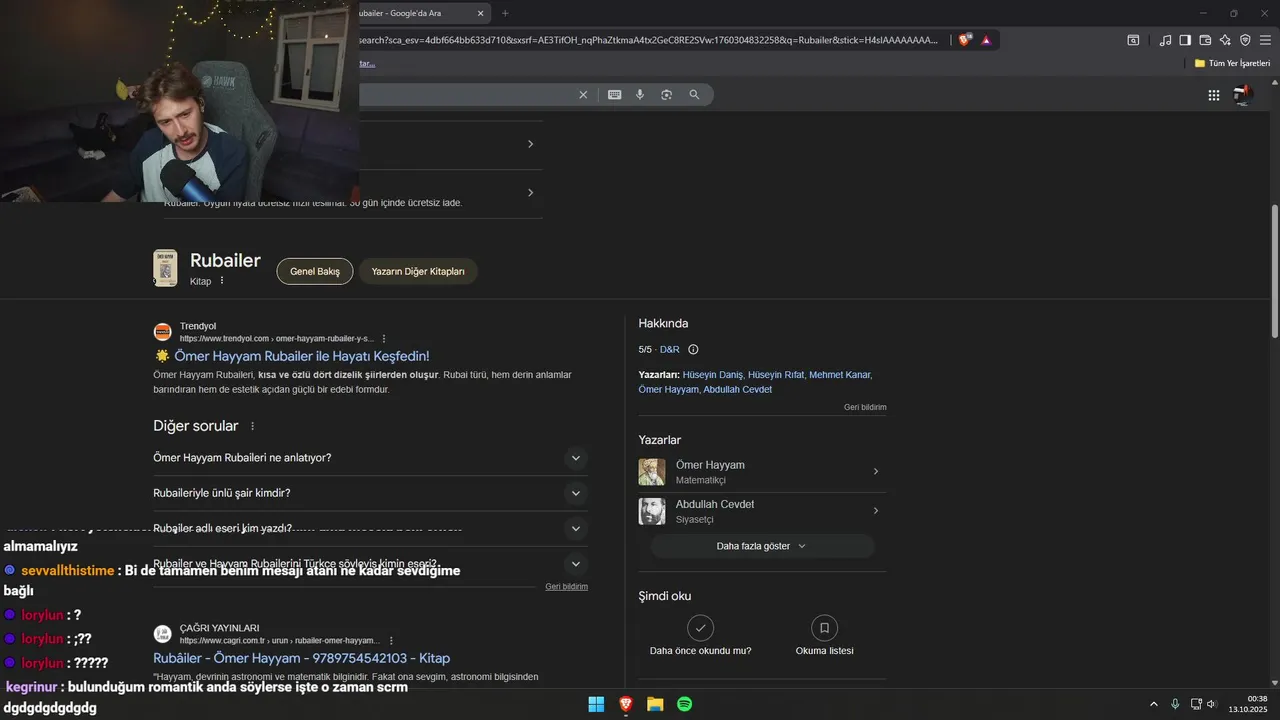This screenshot has height=720, width=1280.
Task: Switch to the Rubailer Google search tab
Action: (415, 13)
